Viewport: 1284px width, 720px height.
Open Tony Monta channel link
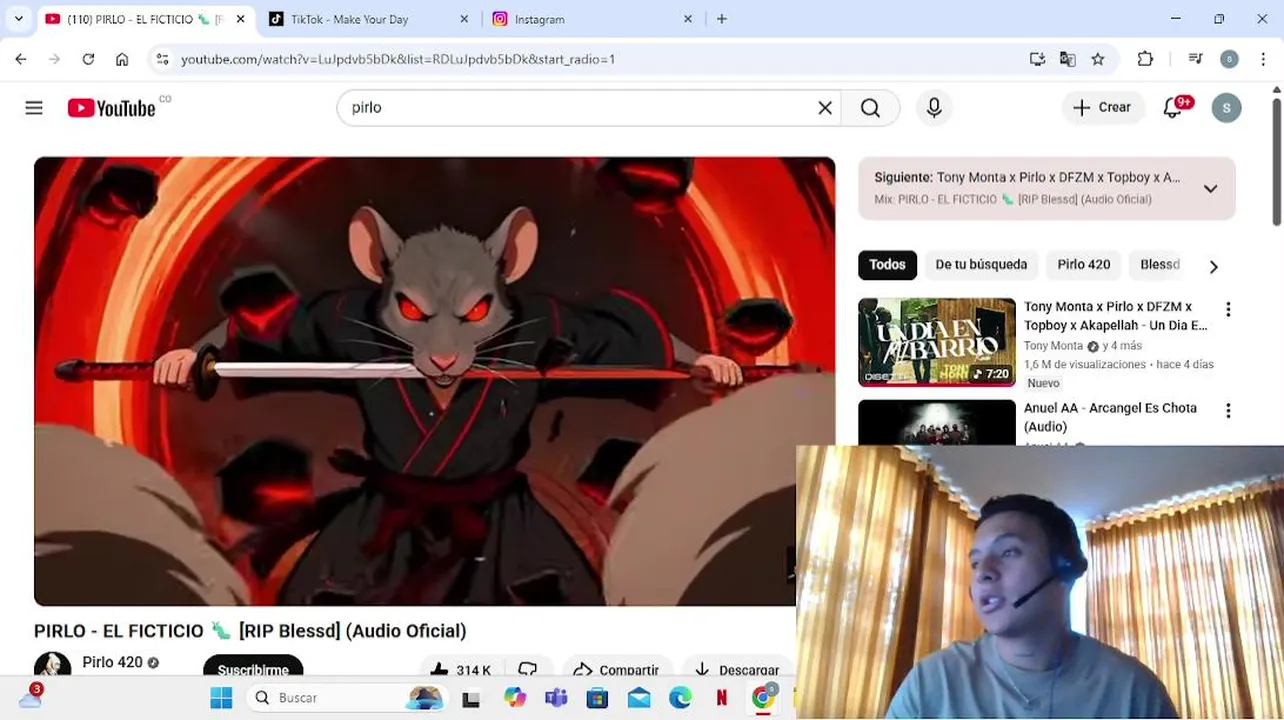coord(1053,346)
